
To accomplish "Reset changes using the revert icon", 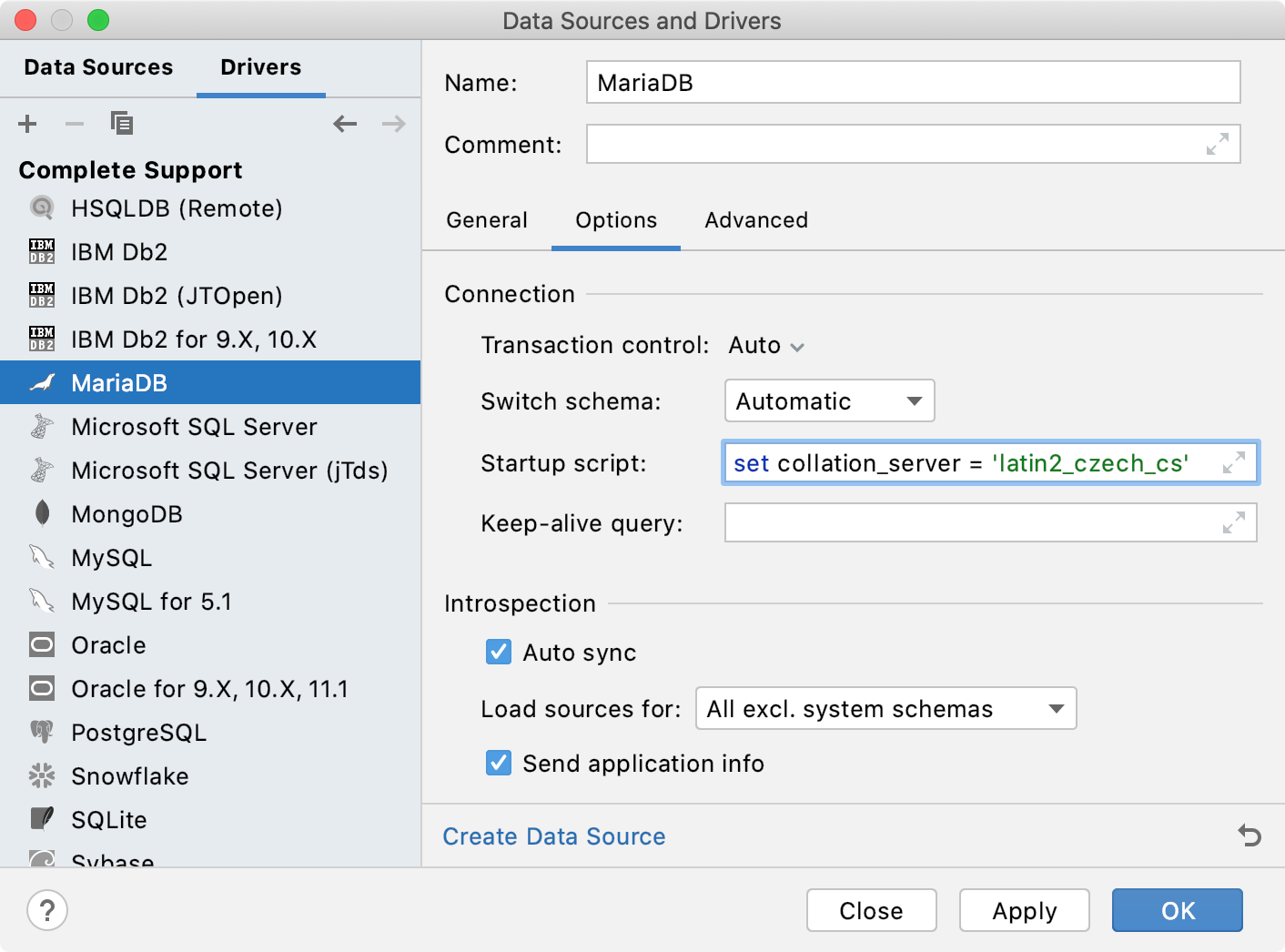I will pos(1248,835).
